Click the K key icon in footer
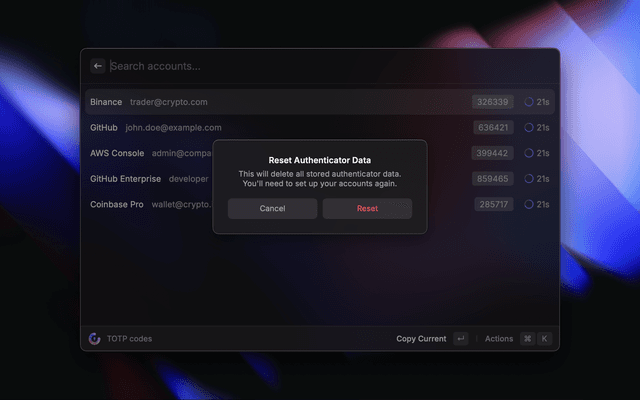 pyautogui.click(x=544, y=339)
